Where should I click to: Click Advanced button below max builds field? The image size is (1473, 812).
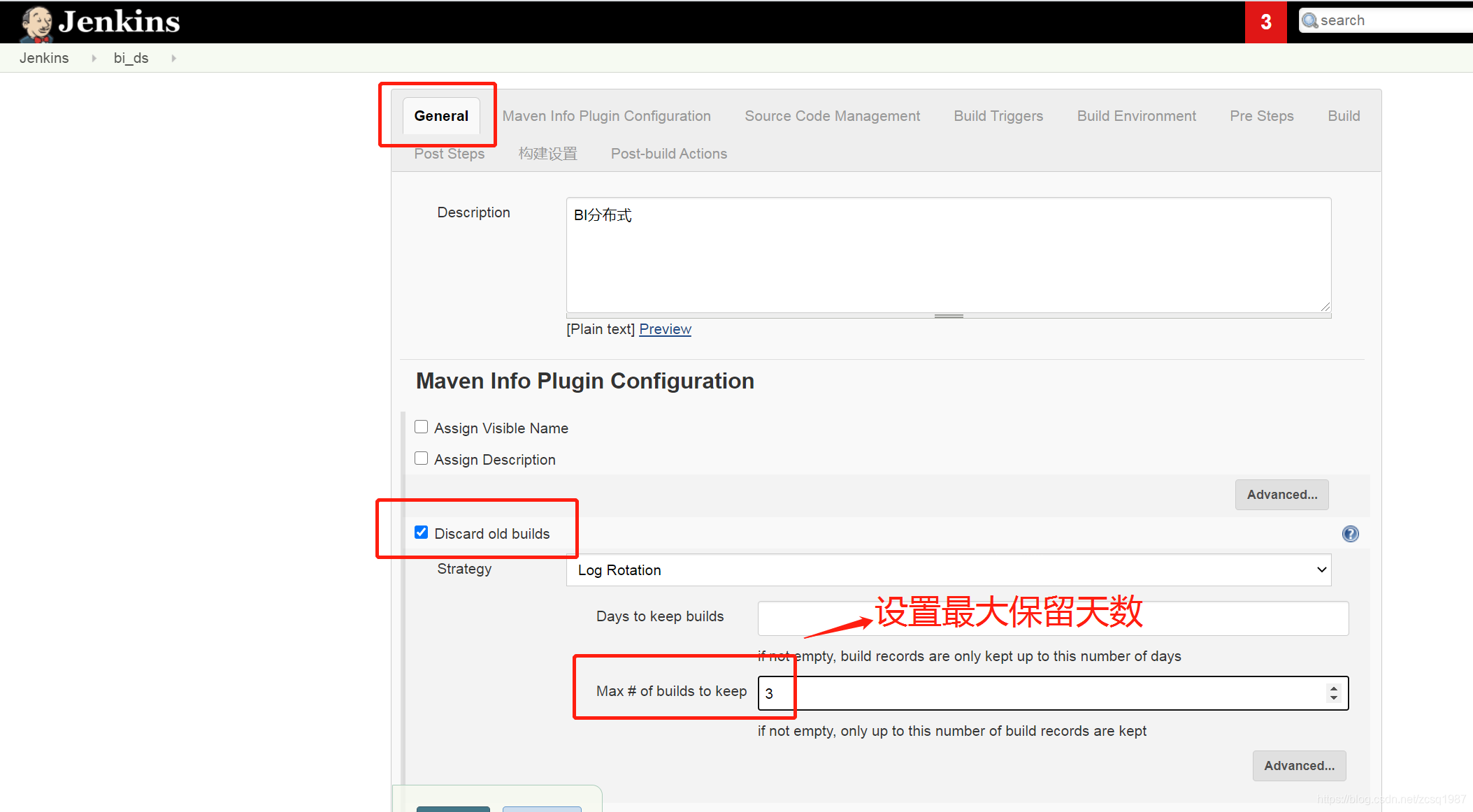click(1299, 766)
